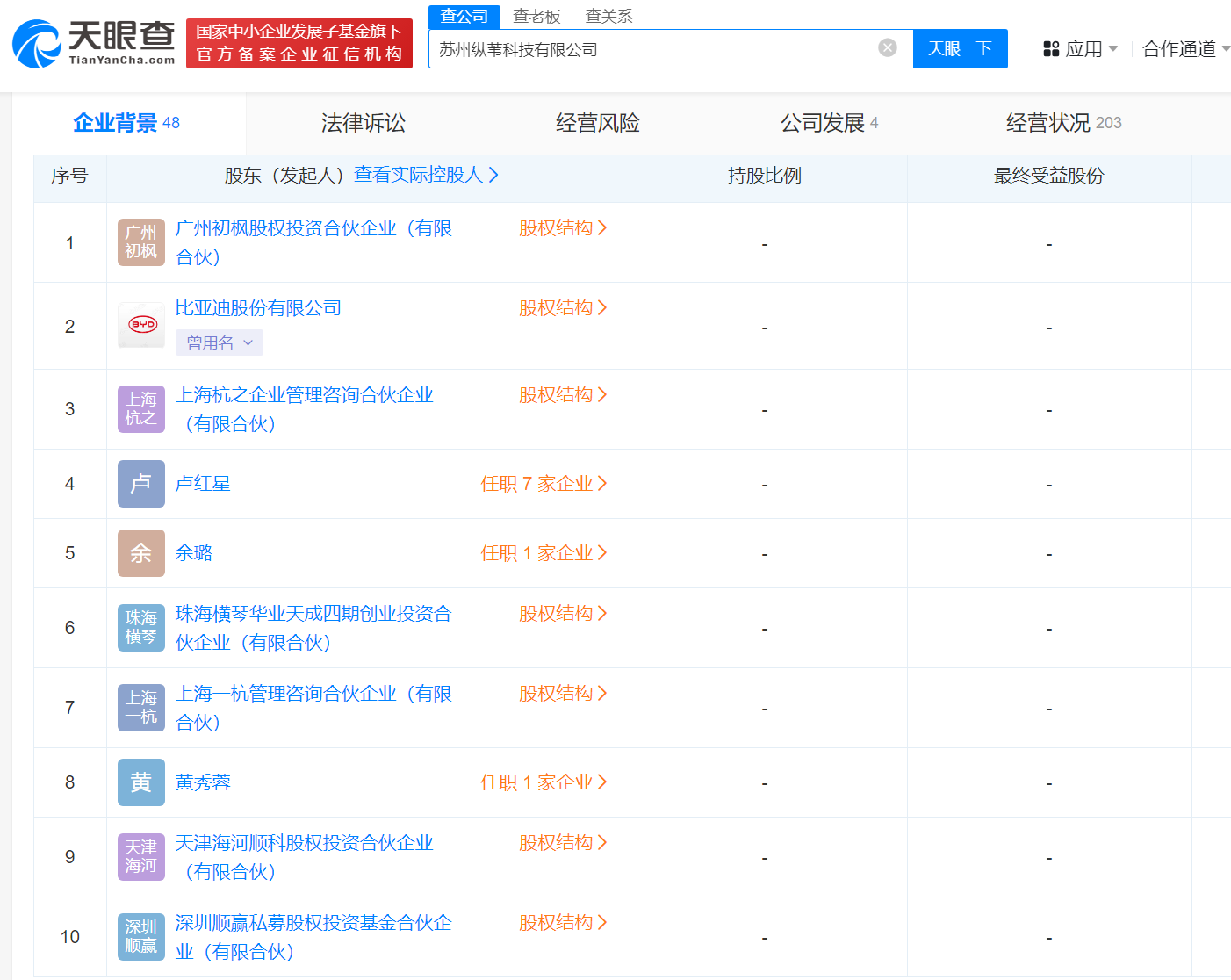Select the BYD logo icon
Screen dimensions: 1231x980
141,325
